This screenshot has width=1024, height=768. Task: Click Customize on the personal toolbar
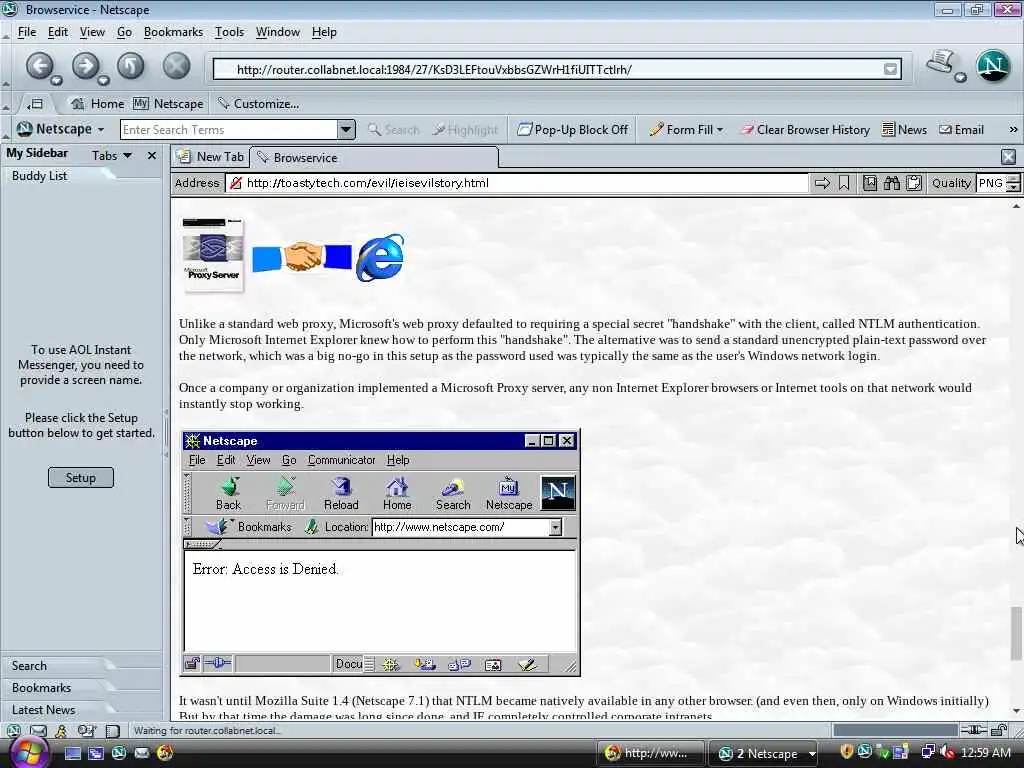tap(259, 104)
